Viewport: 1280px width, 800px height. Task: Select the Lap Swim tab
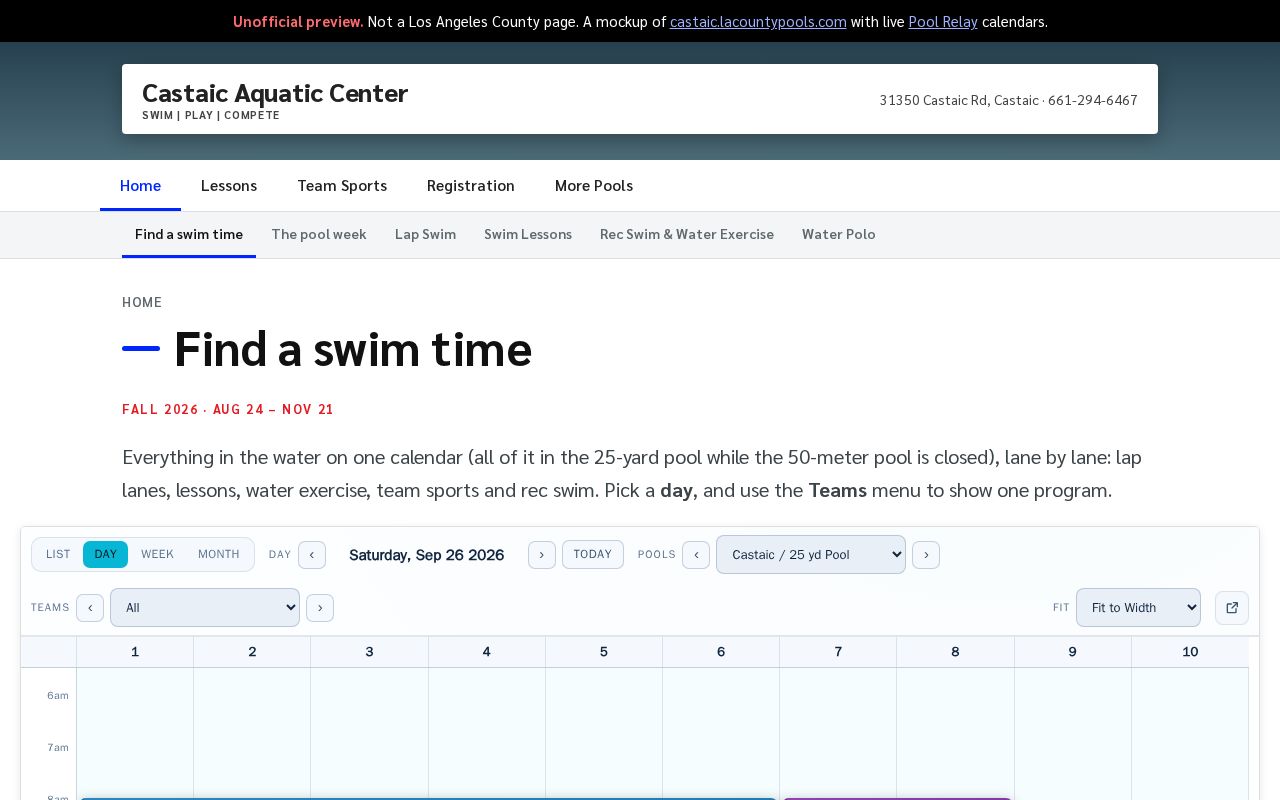(x=425, y=234)
